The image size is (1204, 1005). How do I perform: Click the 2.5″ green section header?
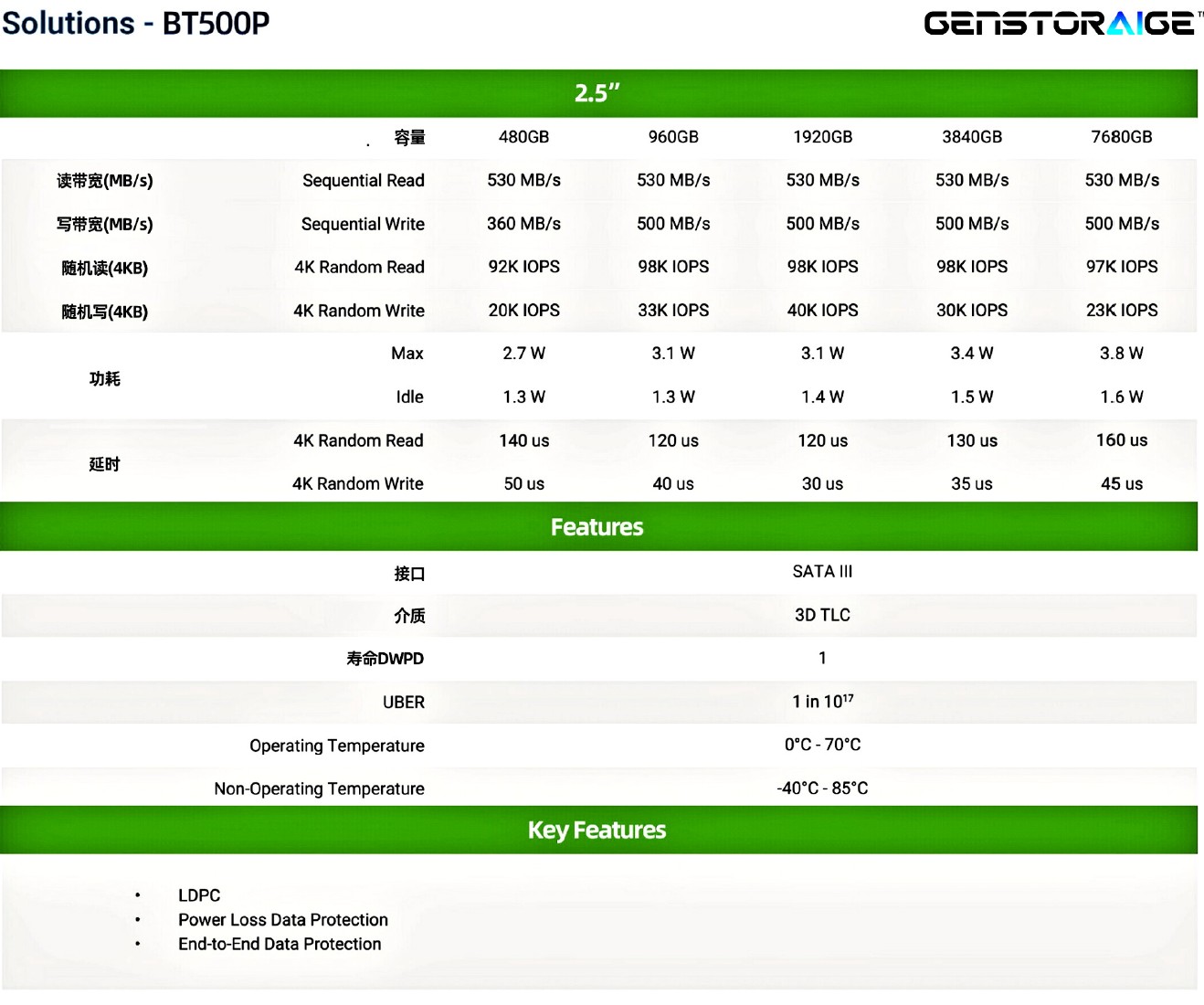[598, 93]
